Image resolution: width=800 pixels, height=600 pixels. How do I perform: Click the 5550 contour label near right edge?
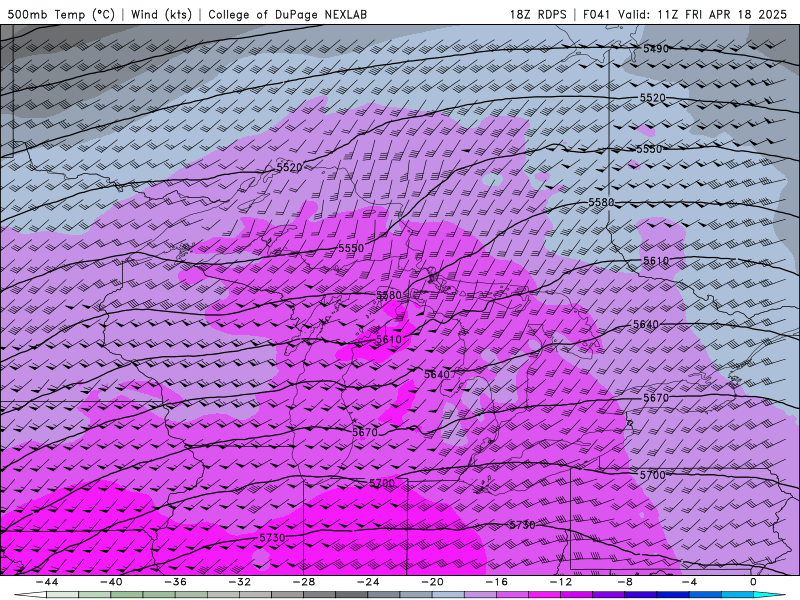pyautogui.click(x=649, y=149)
